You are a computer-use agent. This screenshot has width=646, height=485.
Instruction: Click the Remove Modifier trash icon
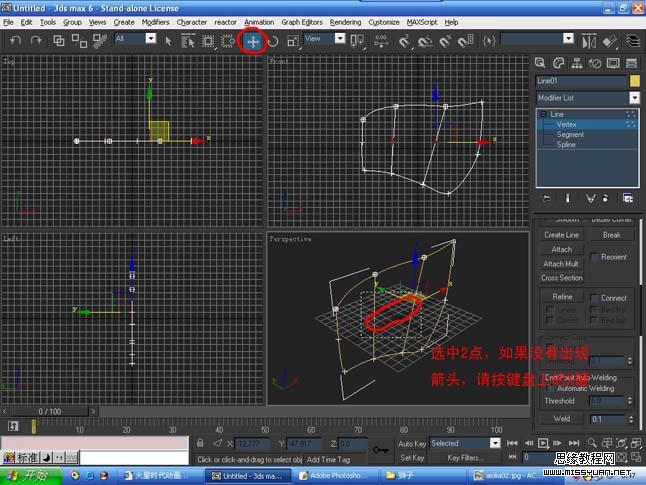click(x=605, y=199)
